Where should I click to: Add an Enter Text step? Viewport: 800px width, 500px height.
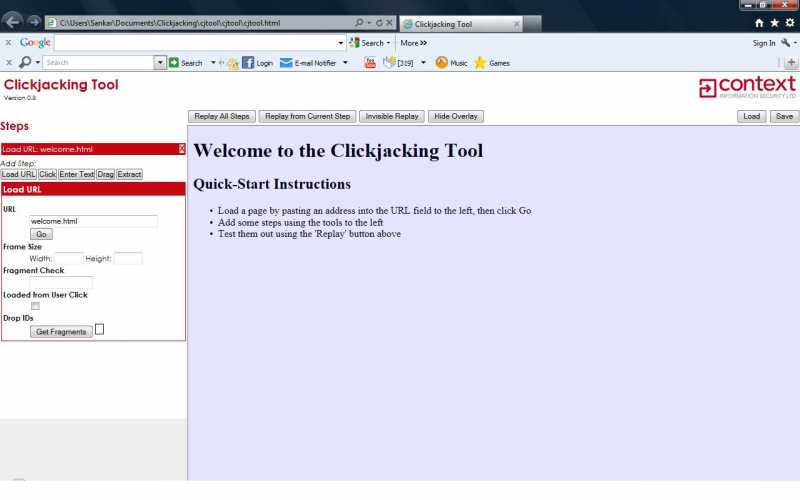(x=77, y=174)
